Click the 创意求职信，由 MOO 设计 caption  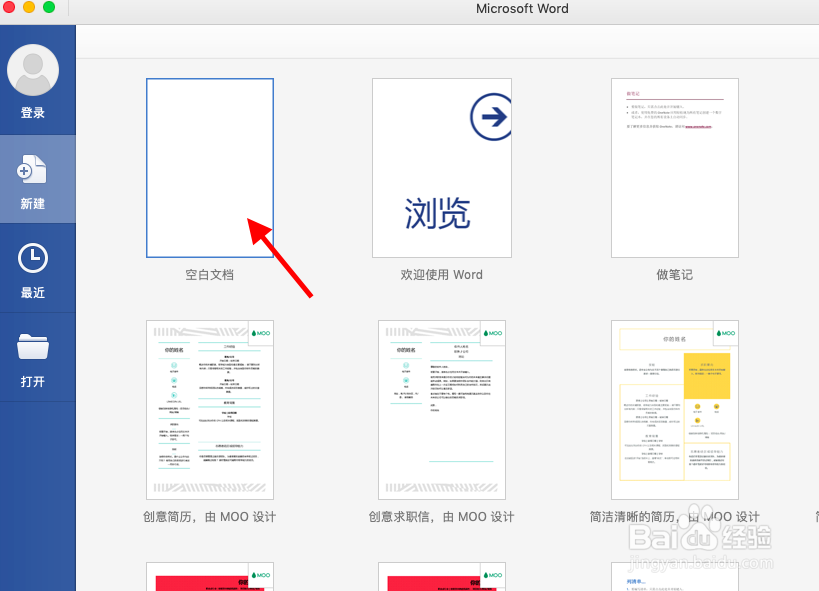pyautogui.click(x=442, y=517)
